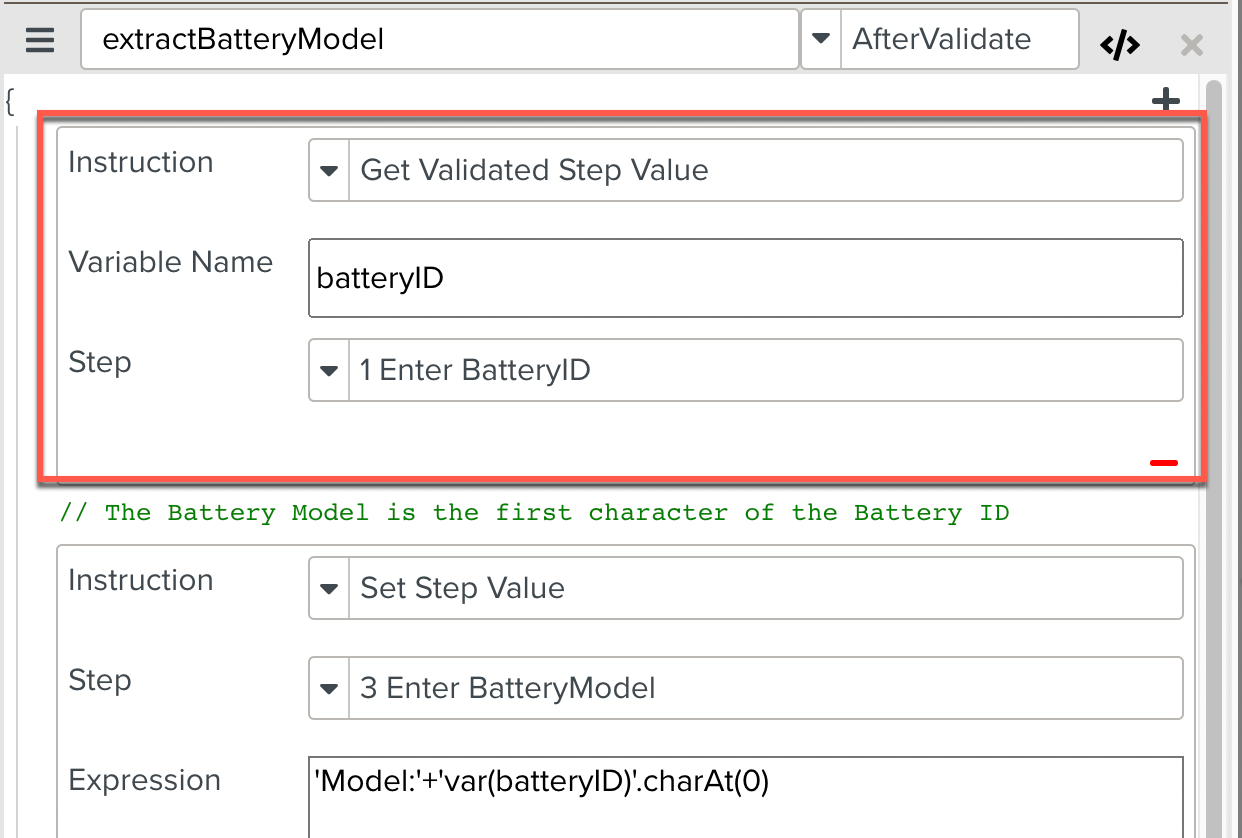Select the batteryID Variable Name field
Viewport: 1242px width, 838px height.
coord(745,278)
